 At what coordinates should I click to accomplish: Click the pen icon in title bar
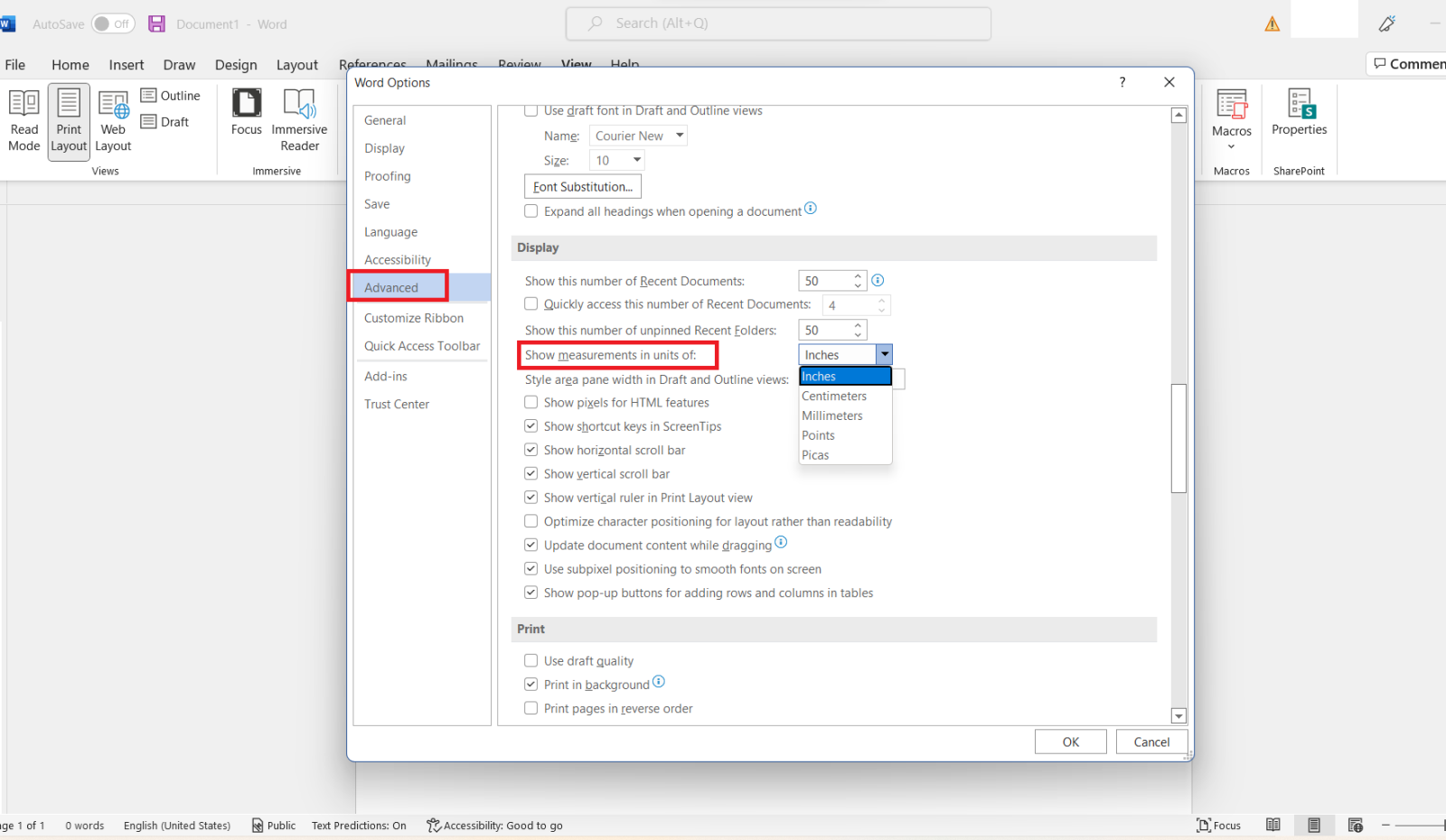[1387, 24]
